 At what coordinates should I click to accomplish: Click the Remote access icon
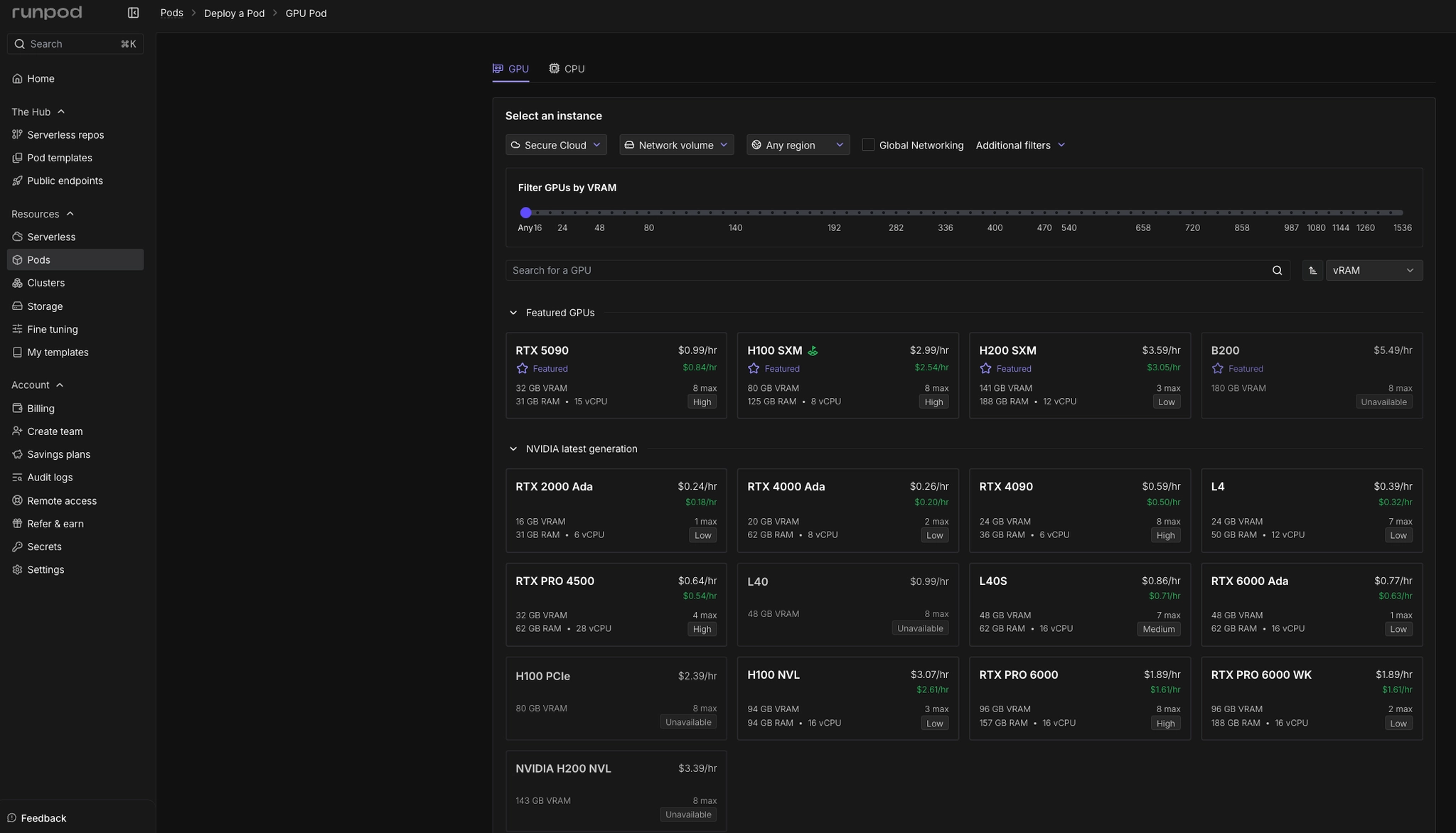point(17,501)
